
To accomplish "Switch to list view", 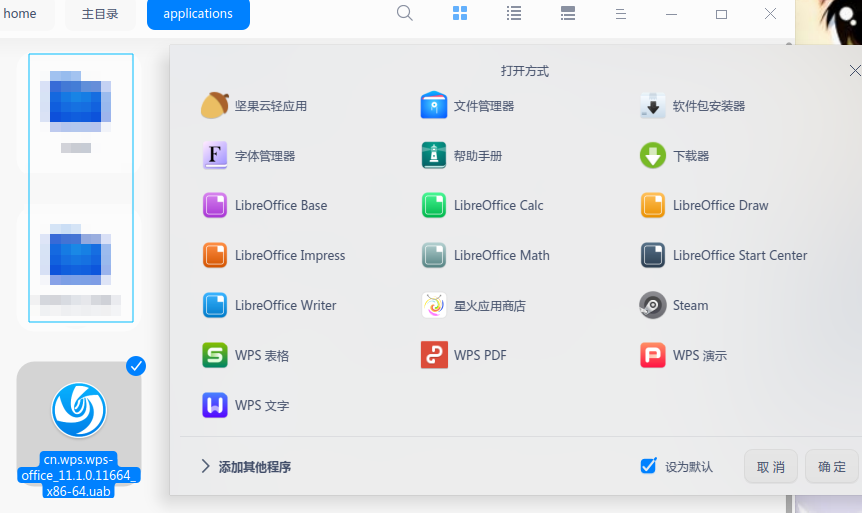I will coord(513,13).
